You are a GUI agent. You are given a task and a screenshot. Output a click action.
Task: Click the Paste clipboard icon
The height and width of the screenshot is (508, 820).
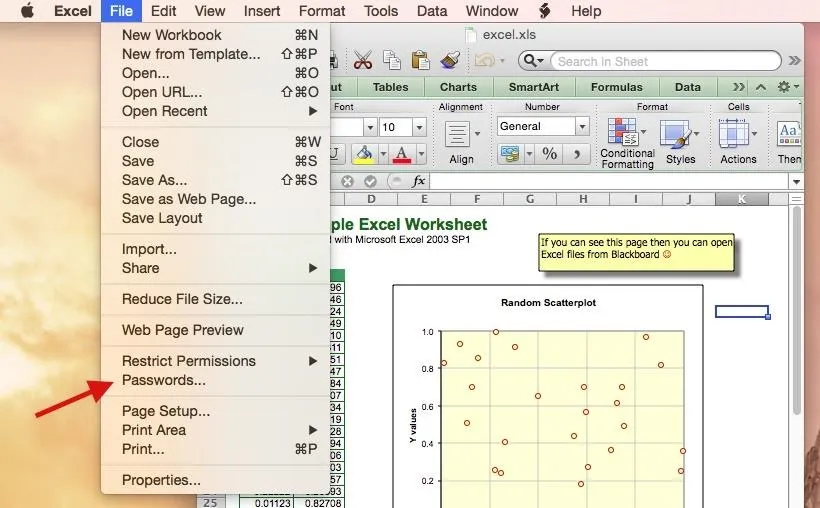click(420, 61)
